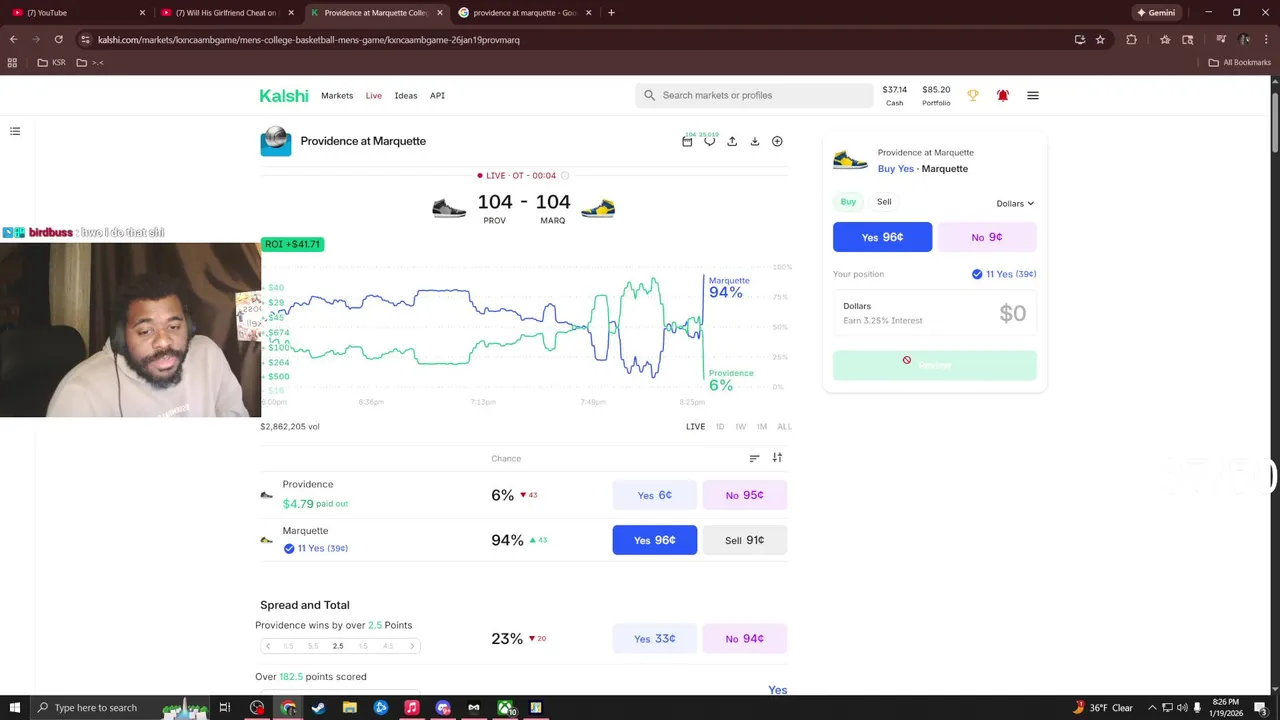The width and height of the screenshot is (1280, 720).
Task: View the $37.14 Cash balance
Action: click(x=894, y=96)
